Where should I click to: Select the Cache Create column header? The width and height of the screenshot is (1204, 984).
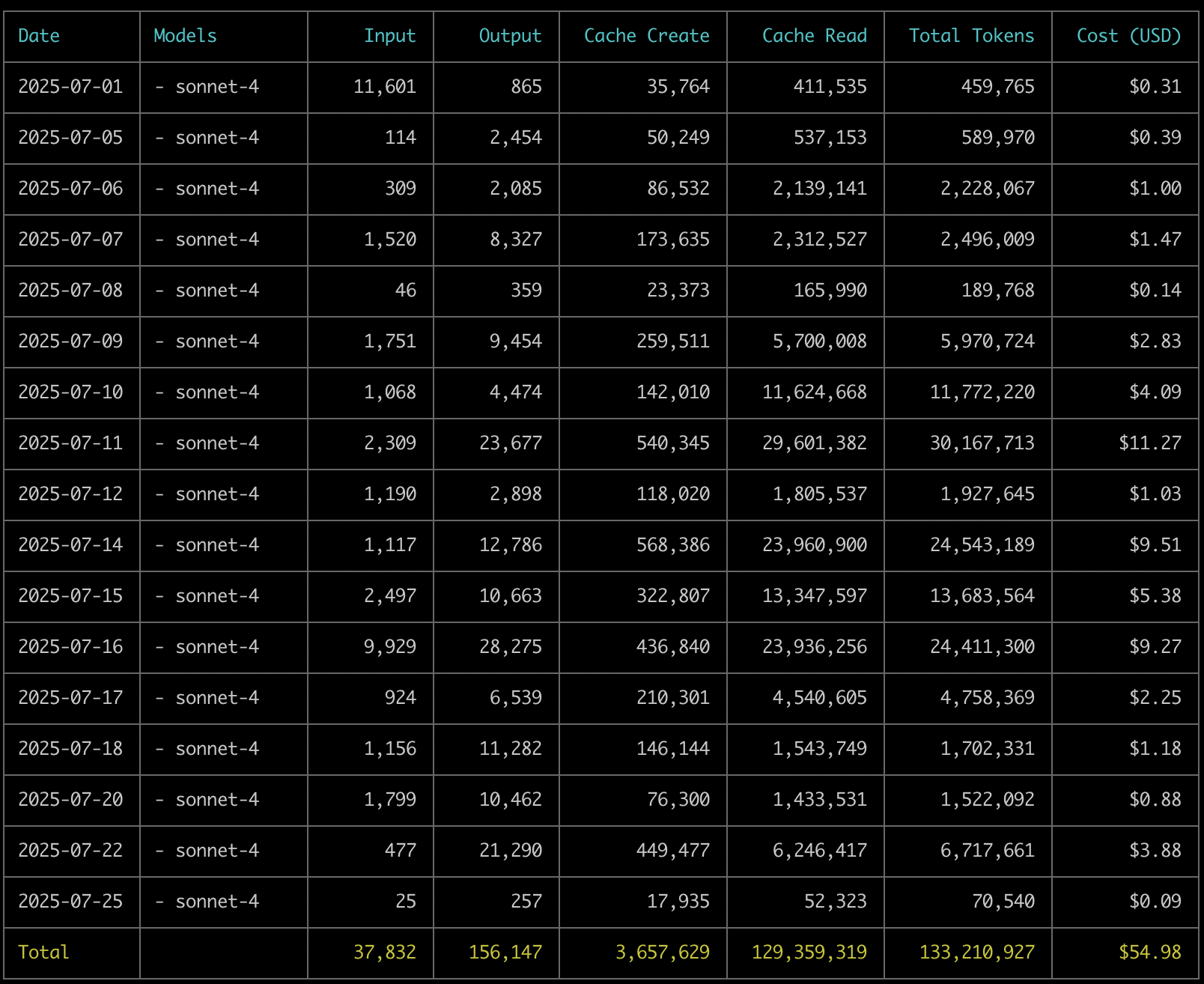click(x=646, y=36)
